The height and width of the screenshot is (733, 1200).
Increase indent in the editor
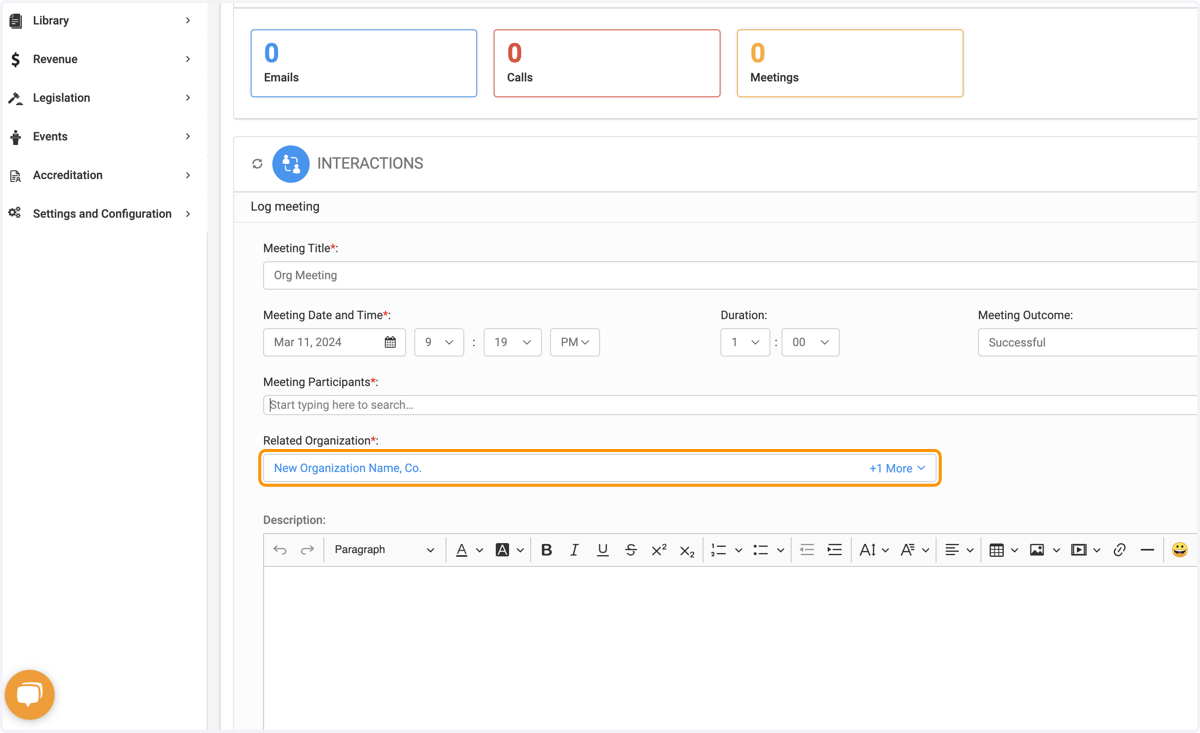pos(834,550)
